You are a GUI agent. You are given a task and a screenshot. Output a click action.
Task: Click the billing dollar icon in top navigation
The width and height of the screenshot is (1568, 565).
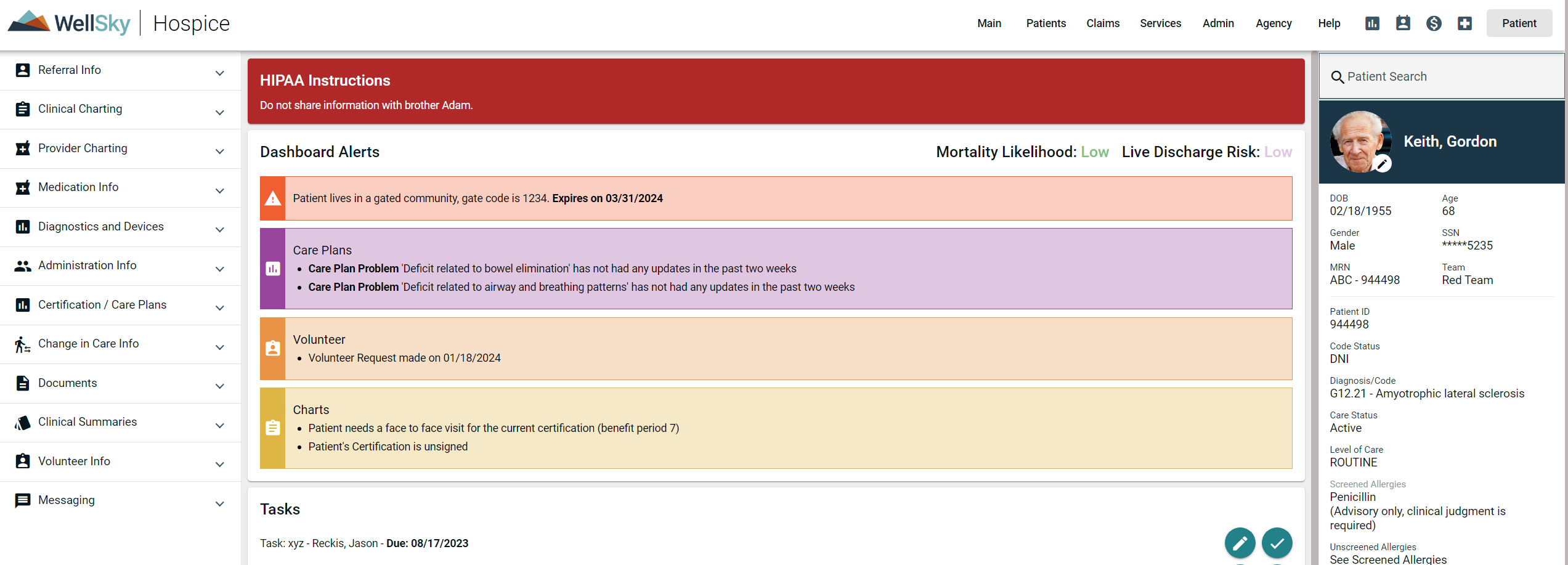pyautogui.click(x=1434, y=23)
